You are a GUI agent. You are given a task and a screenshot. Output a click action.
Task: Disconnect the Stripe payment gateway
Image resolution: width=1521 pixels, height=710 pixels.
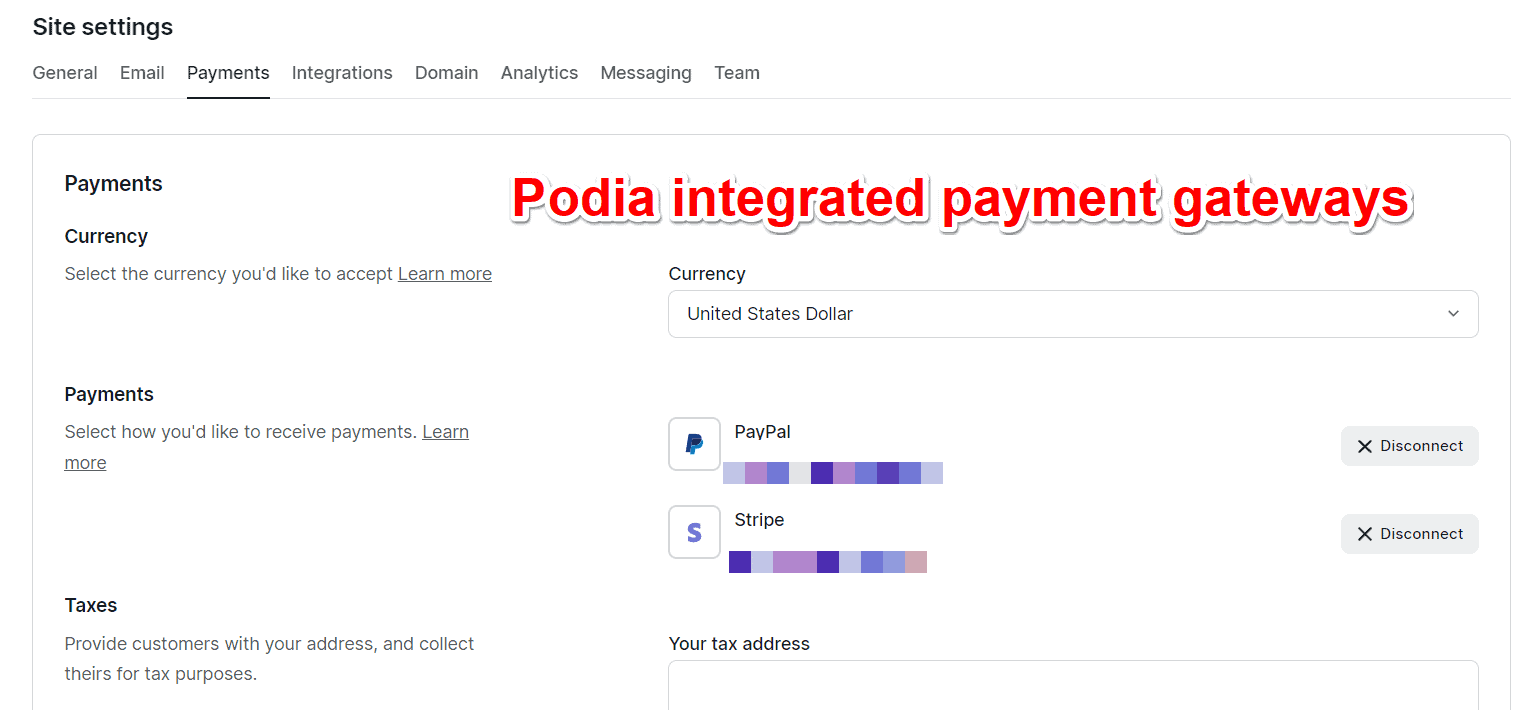(1410, 534)
